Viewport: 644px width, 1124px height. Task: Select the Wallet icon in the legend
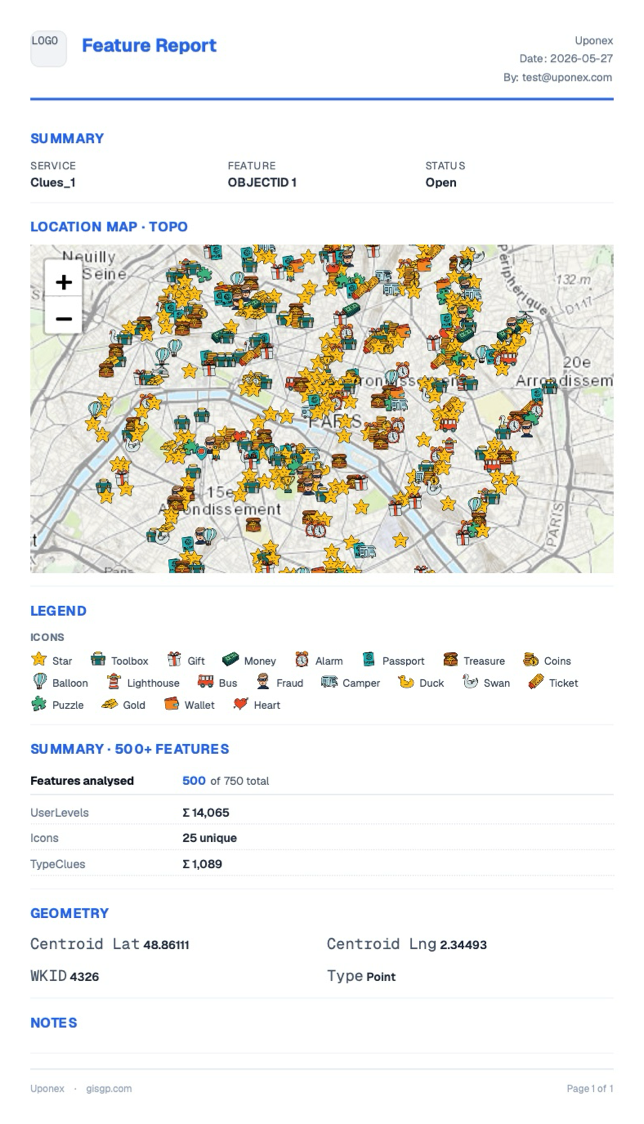tap(171, 704)
